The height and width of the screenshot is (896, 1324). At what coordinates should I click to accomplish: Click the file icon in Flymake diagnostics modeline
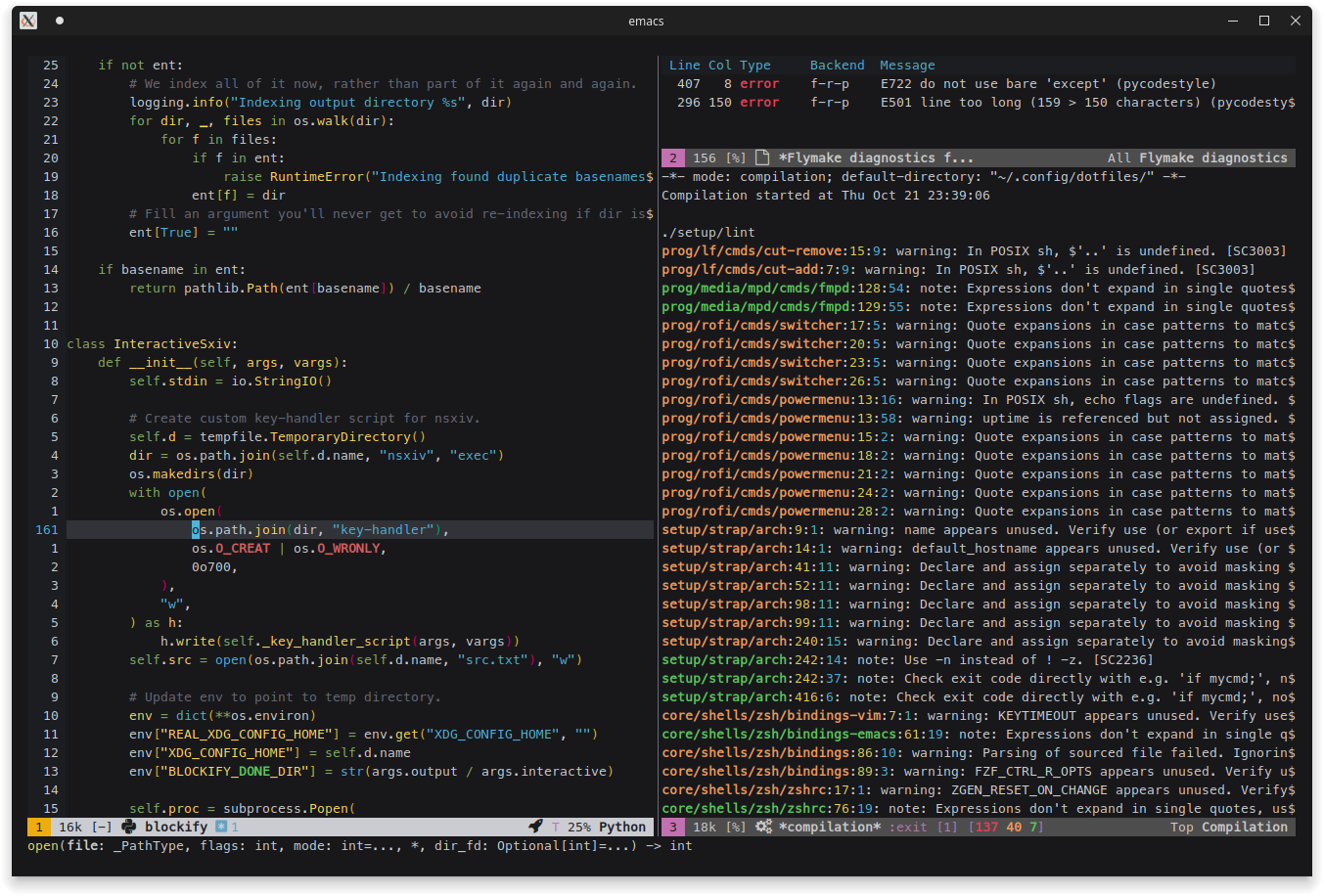(x=762, y=157)
